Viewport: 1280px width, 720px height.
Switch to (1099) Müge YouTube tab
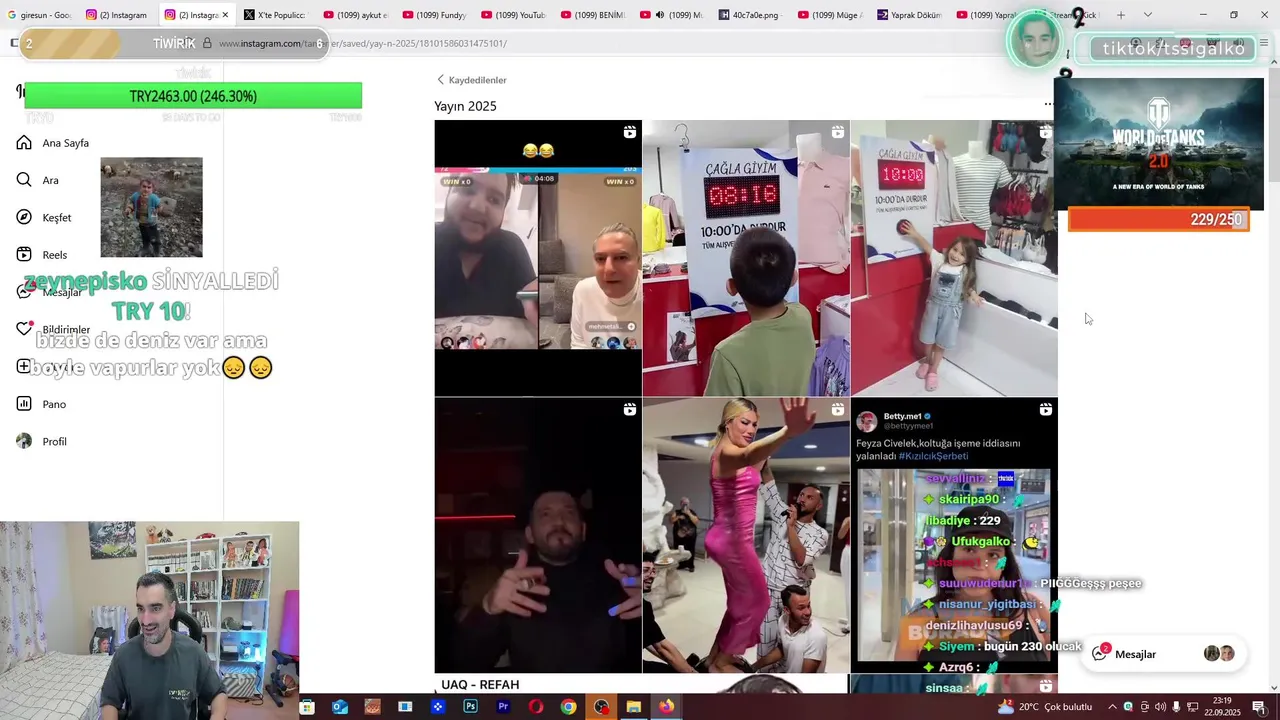(830, 15)
